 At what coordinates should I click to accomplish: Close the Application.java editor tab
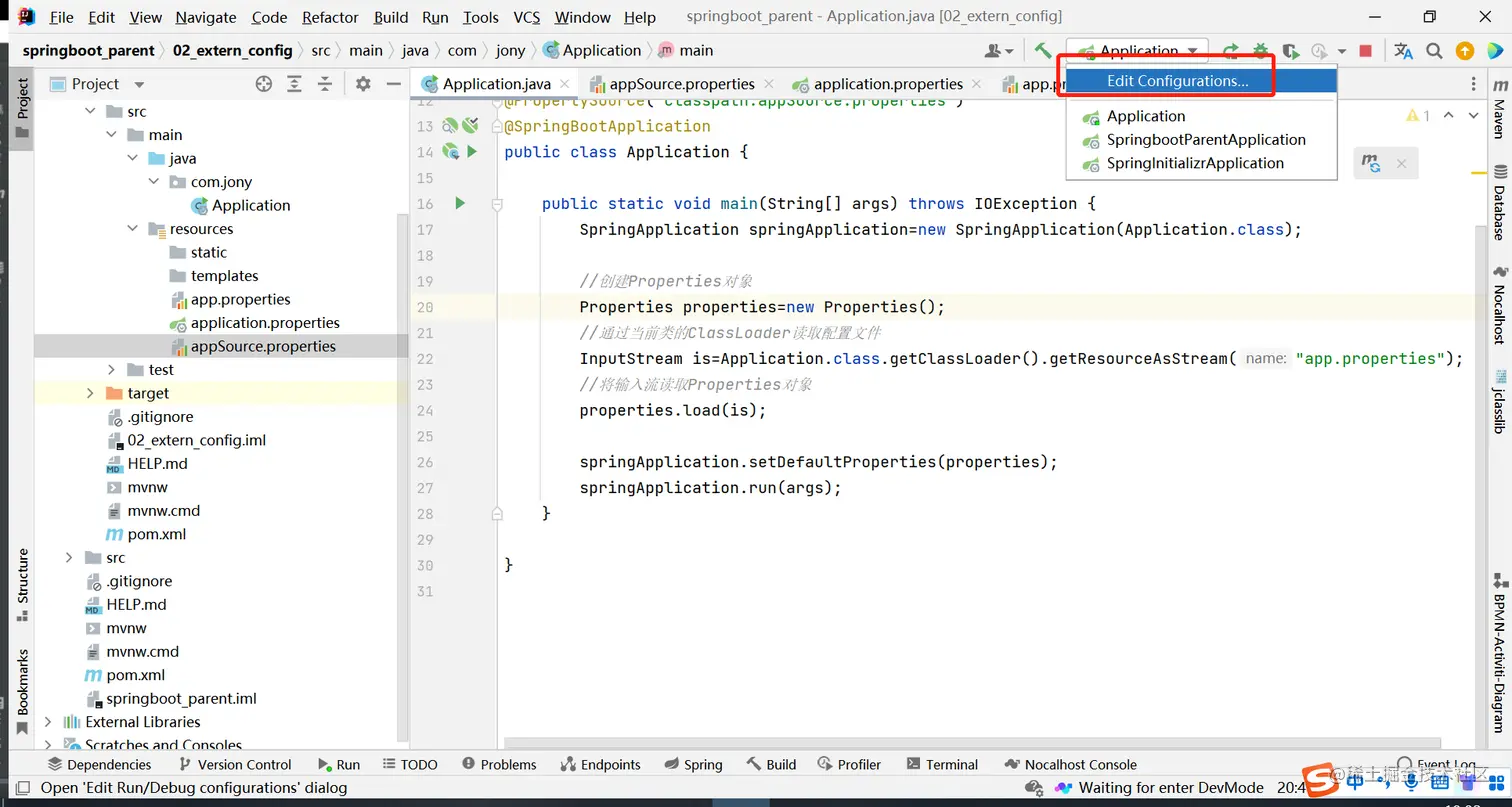pos(565,84)
